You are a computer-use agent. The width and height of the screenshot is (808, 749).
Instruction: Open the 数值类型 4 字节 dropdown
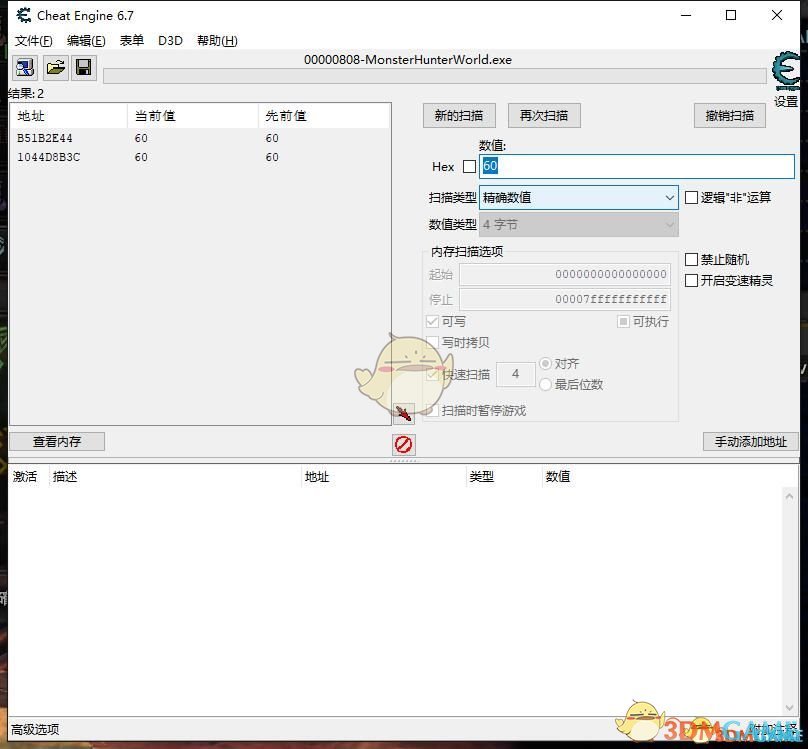579,225
